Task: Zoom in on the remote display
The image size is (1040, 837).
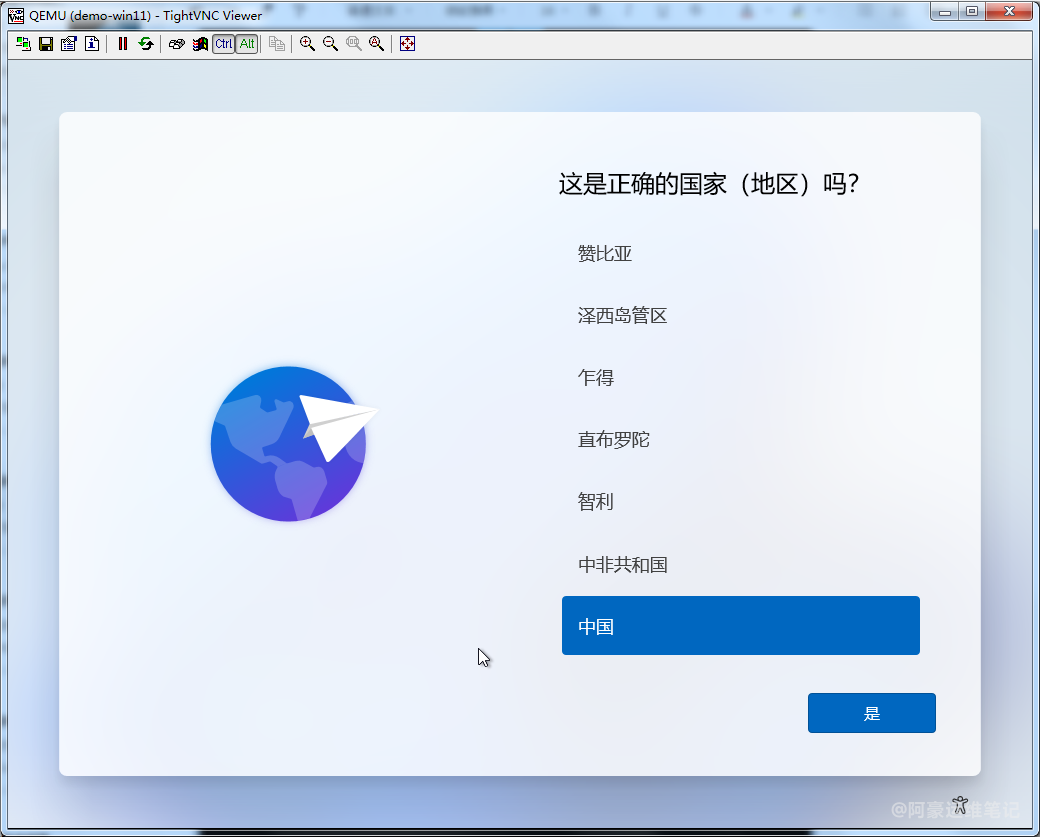Action: pos(307,44)
